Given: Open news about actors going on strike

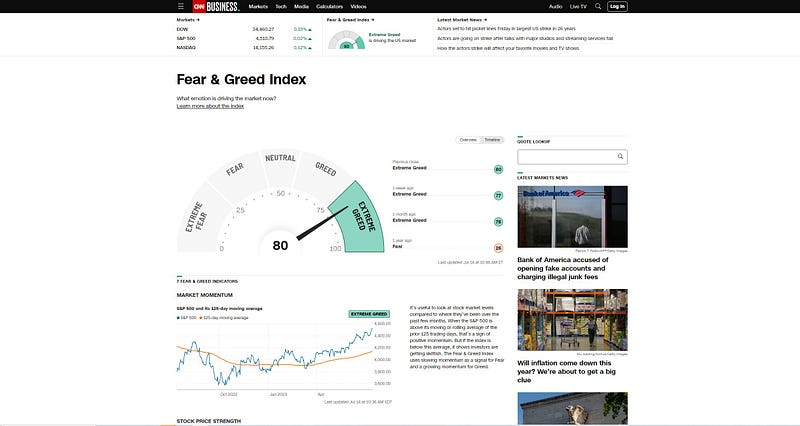Looking at the screenshot, I should pyautogui.click(x=525, y=38).
